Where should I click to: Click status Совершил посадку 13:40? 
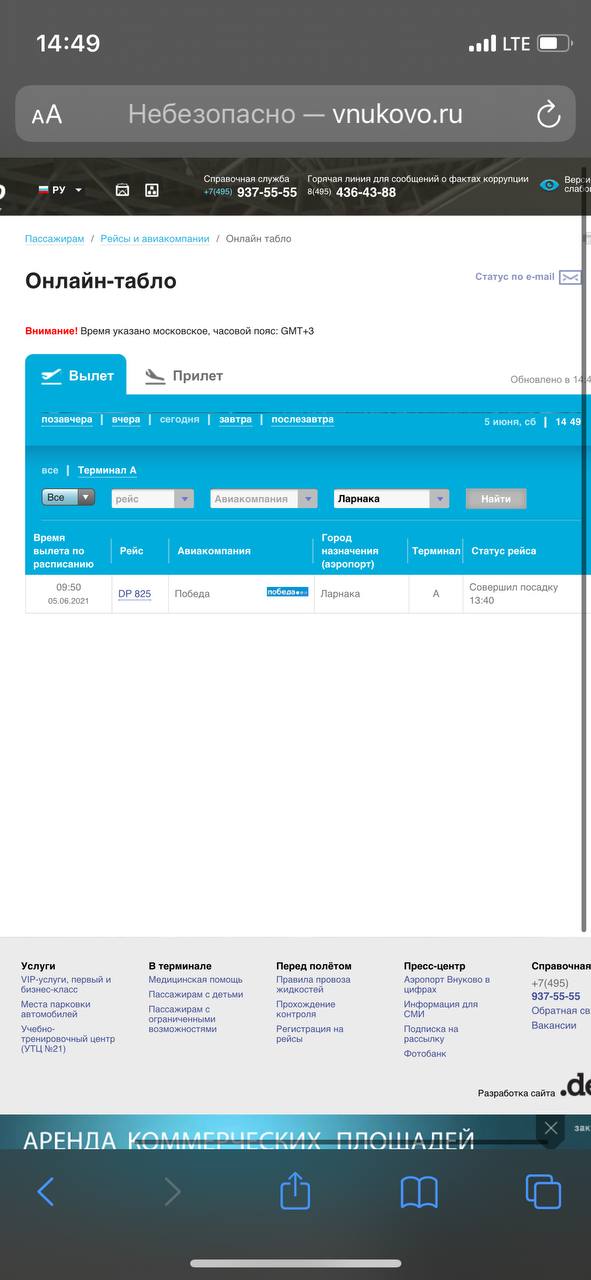click(513, 594)
